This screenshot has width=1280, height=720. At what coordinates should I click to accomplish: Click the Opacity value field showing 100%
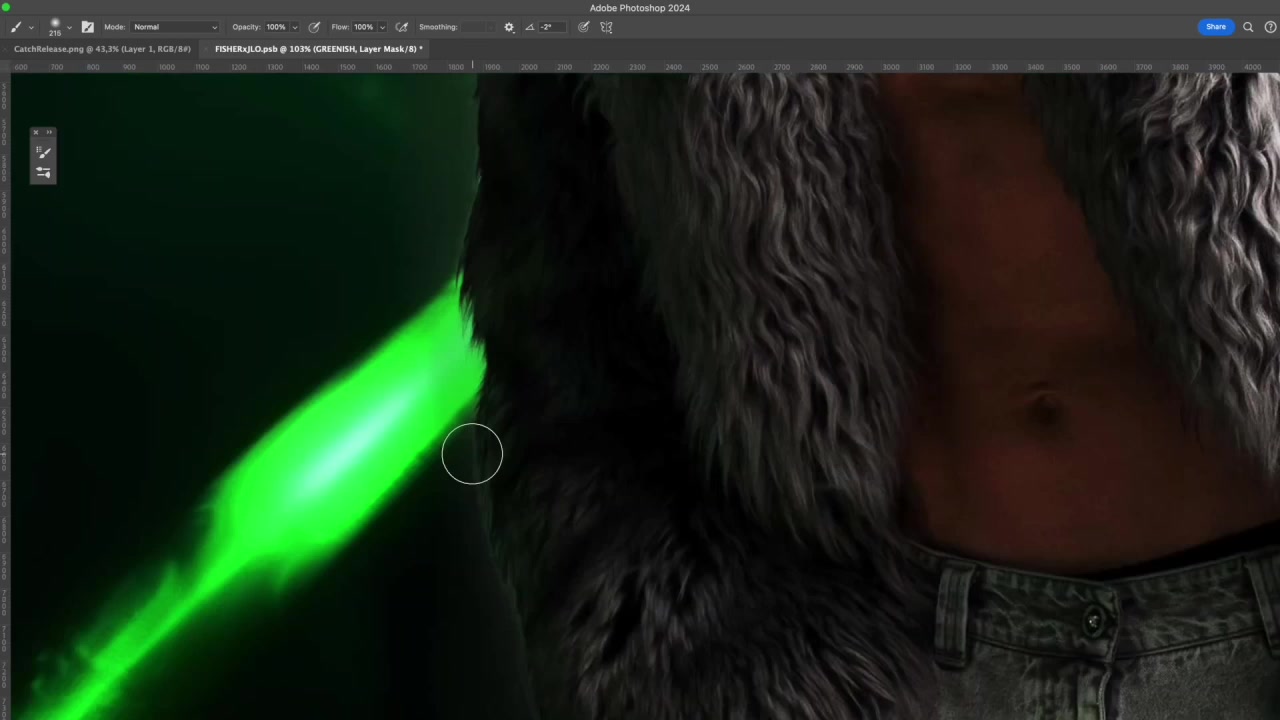click(275, 27)
